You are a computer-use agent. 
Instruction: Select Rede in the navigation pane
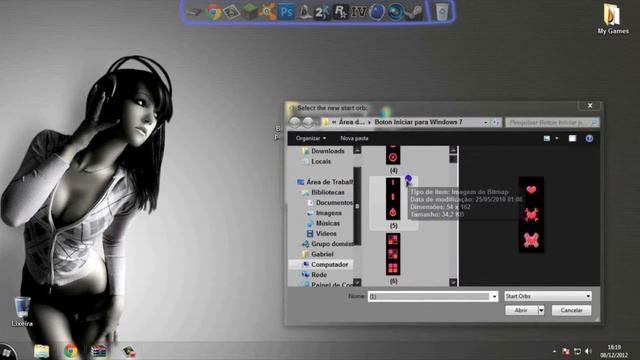pos(314,275)
